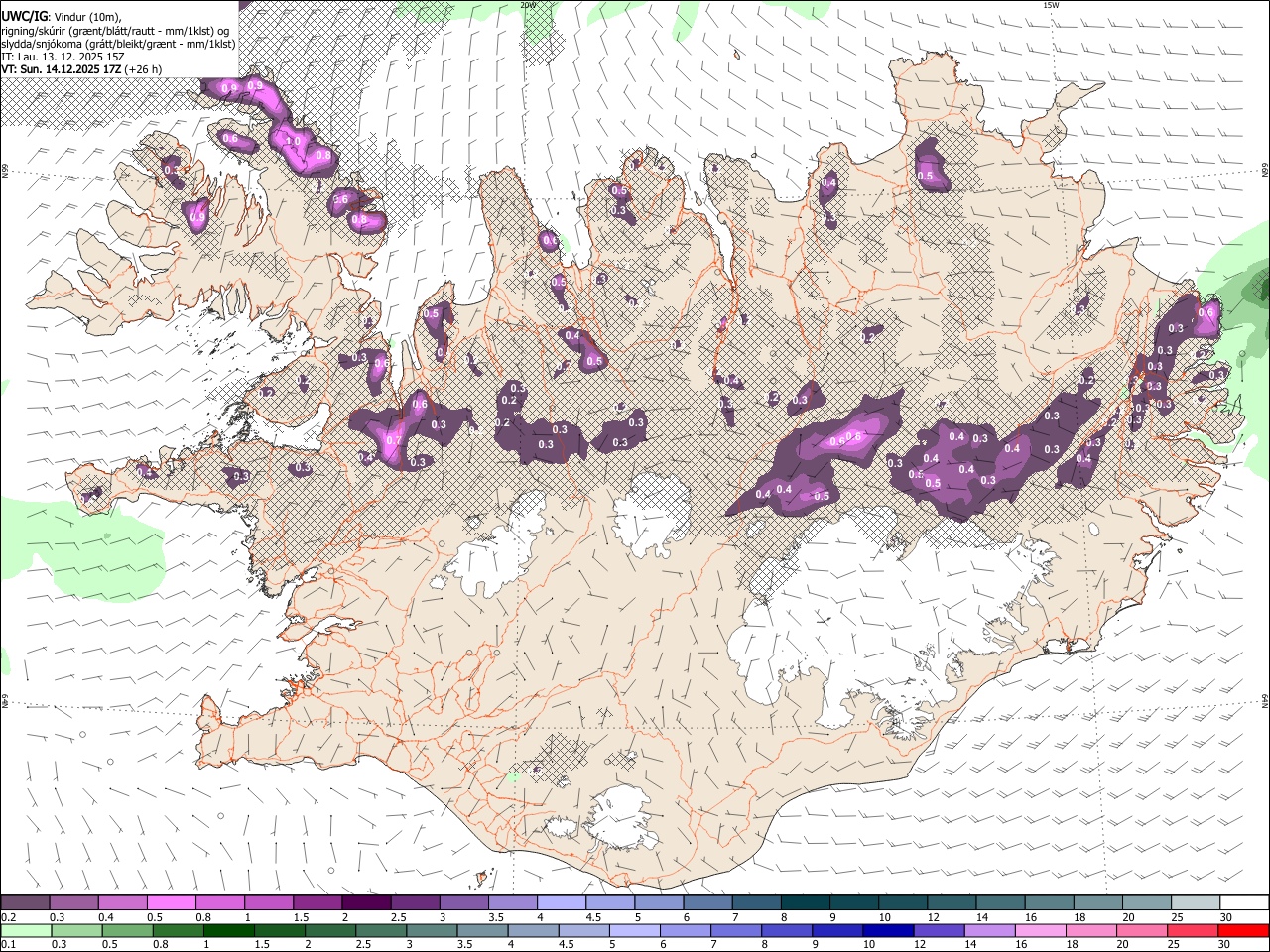
Task: Click the lower scale swatch starting at 5
Action: (x=634, y=931)
